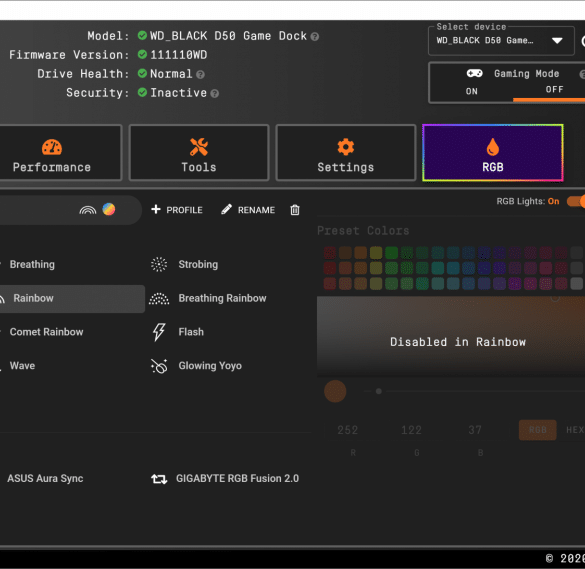The image size is (585, 569).
Task: Choose GIGABYTE RGB Fusion 2.0
Action: click(237, 478)
